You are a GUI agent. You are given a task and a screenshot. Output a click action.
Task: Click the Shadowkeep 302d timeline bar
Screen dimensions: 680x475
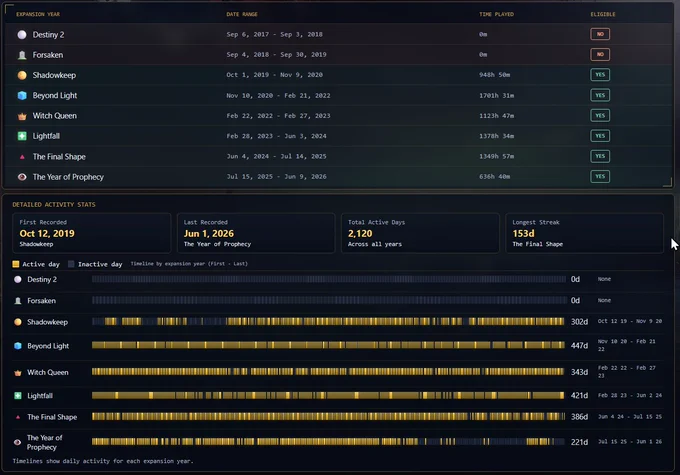coord(328,321)
